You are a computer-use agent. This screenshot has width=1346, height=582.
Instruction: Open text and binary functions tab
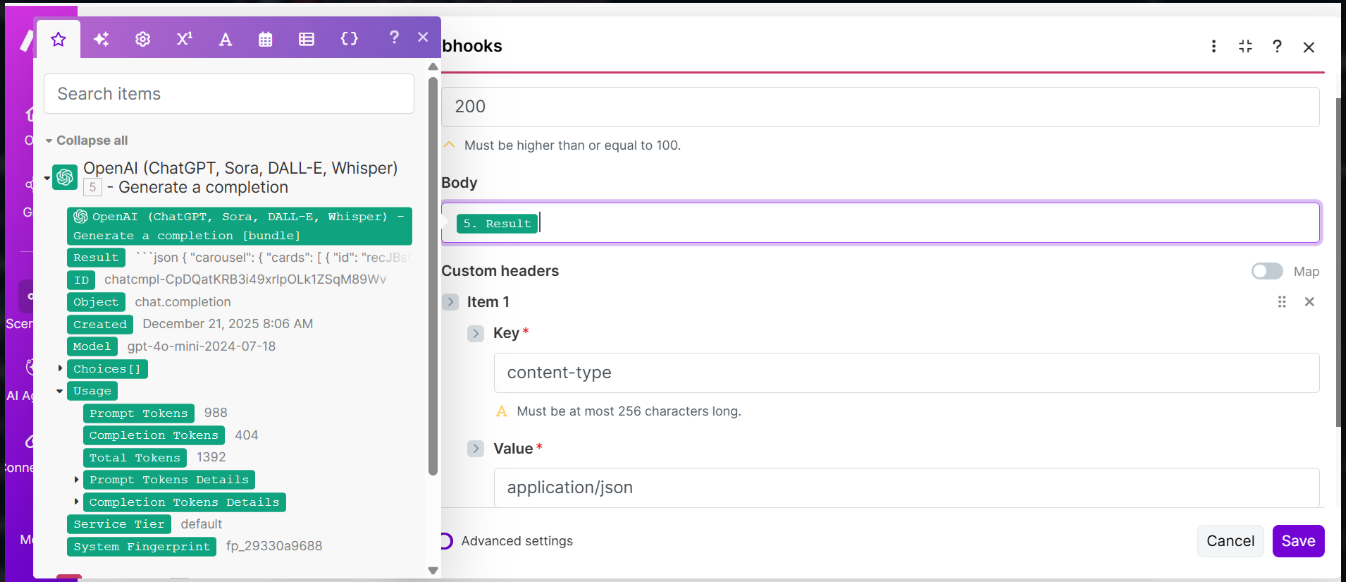[226, 39]
